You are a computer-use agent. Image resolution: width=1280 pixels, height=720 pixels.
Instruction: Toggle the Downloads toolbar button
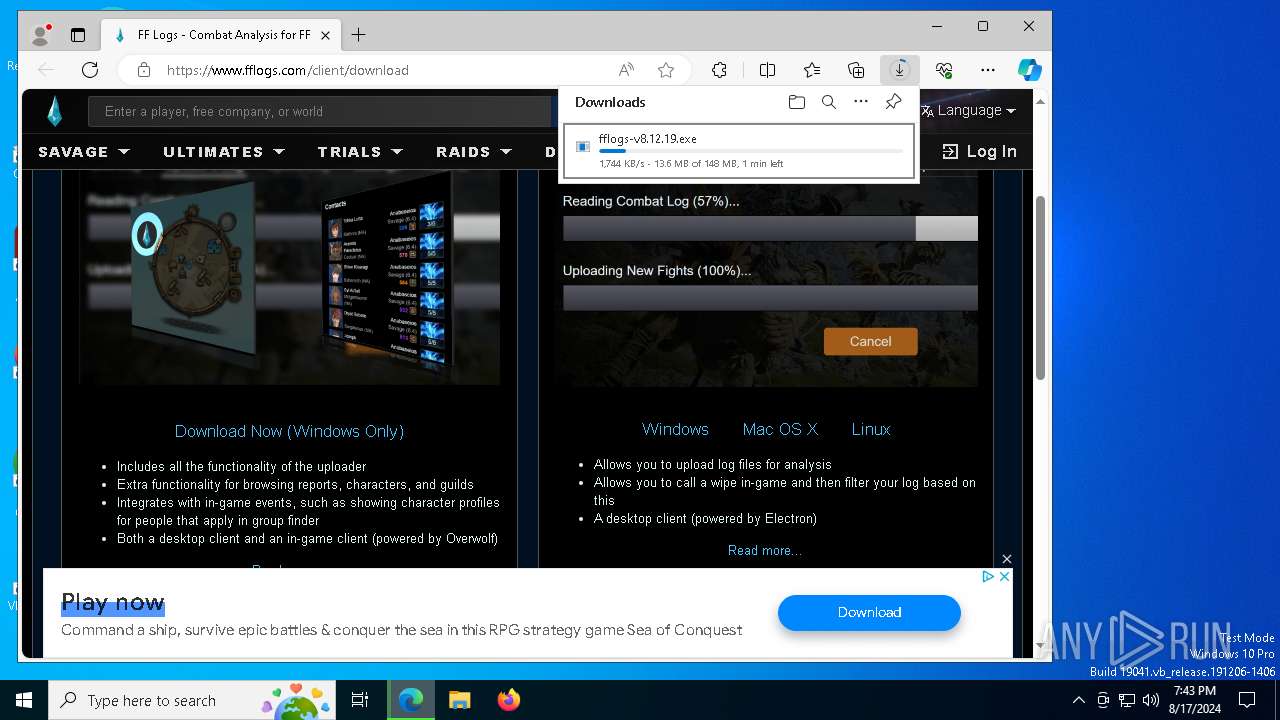click(x=899, y=70)
